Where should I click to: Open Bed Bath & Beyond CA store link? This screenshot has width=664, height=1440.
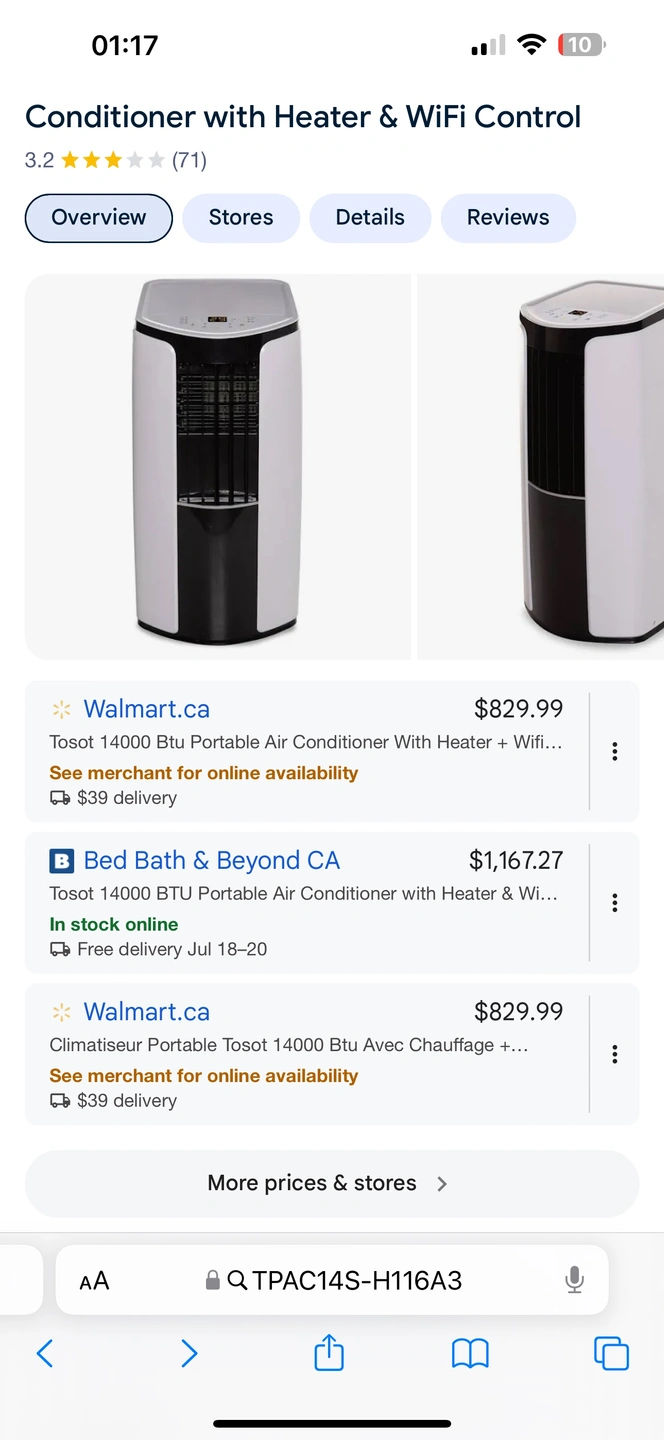tap(212, 861)
